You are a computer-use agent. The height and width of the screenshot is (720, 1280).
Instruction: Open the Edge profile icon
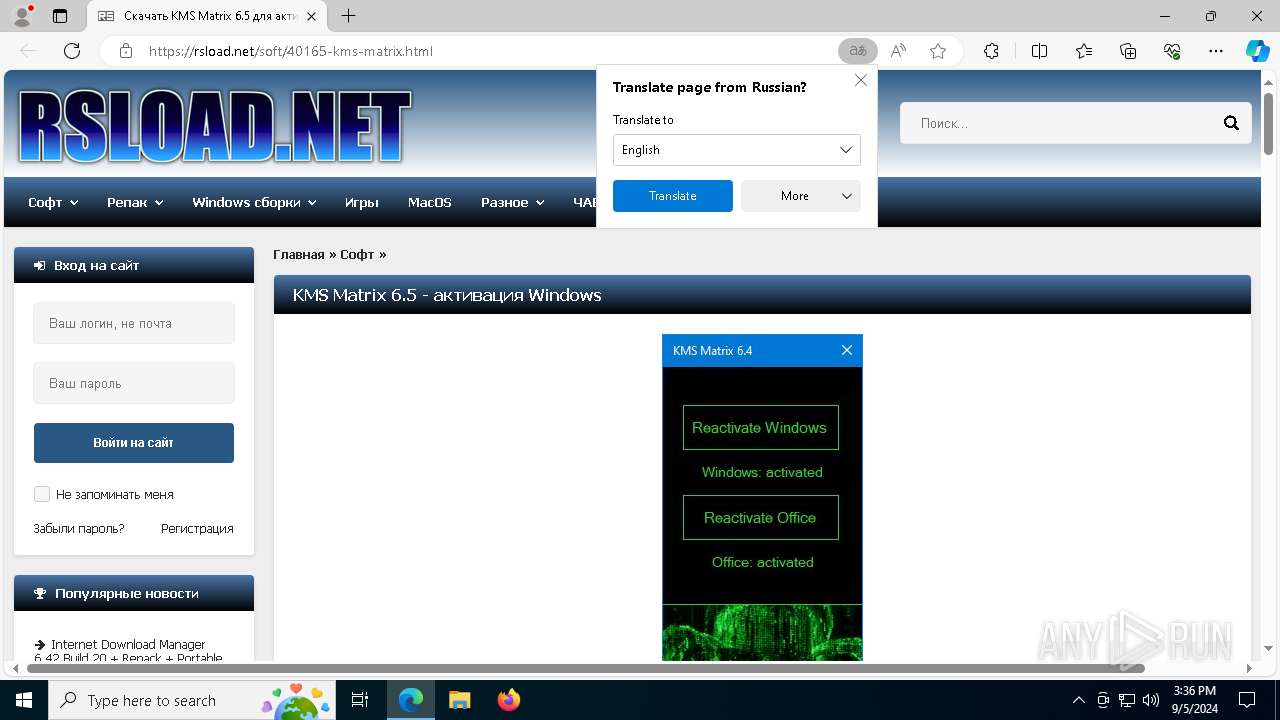click(21, 16)
